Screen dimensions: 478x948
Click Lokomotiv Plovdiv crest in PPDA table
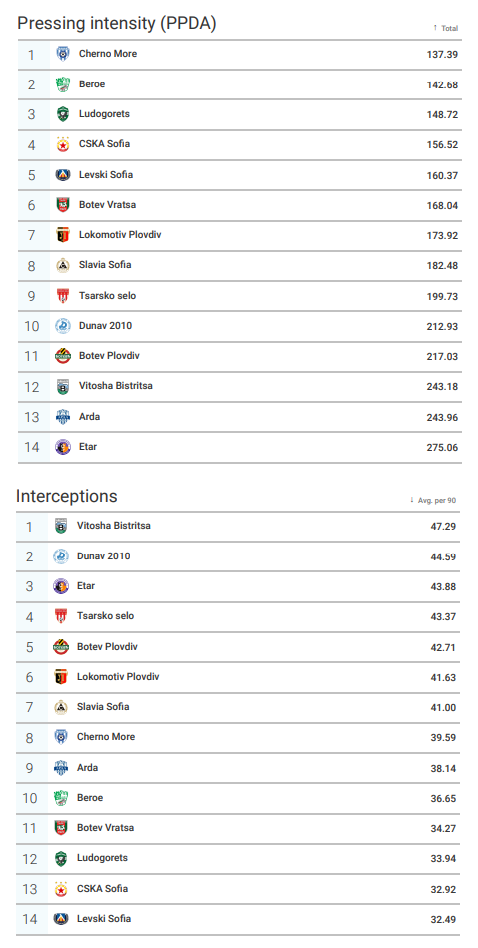coord(63,235)
